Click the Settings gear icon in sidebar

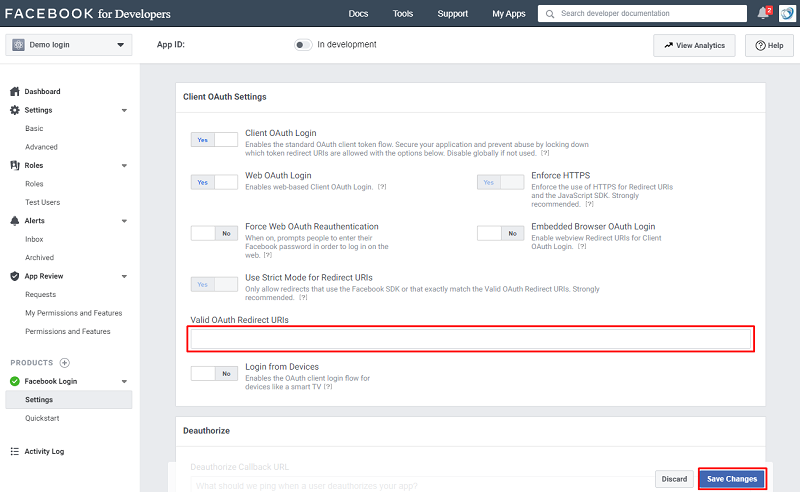tap(15, 110)
